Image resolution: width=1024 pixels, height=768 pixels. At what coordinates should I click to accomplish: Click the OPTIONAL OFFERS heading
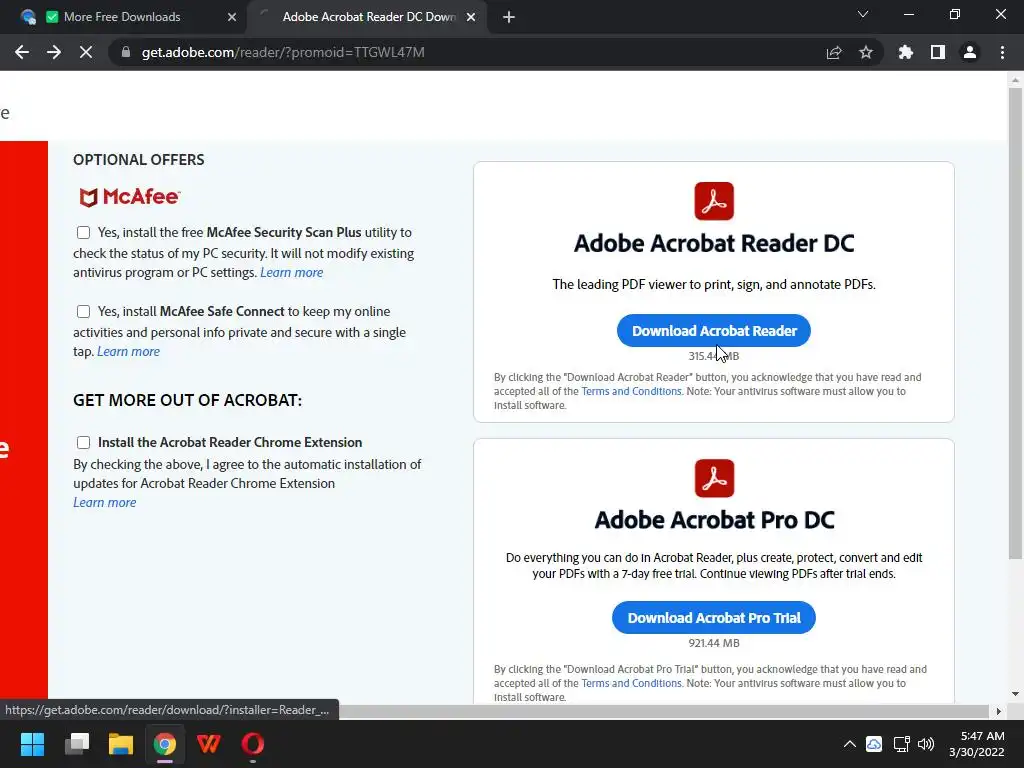[x=138, y=160]
